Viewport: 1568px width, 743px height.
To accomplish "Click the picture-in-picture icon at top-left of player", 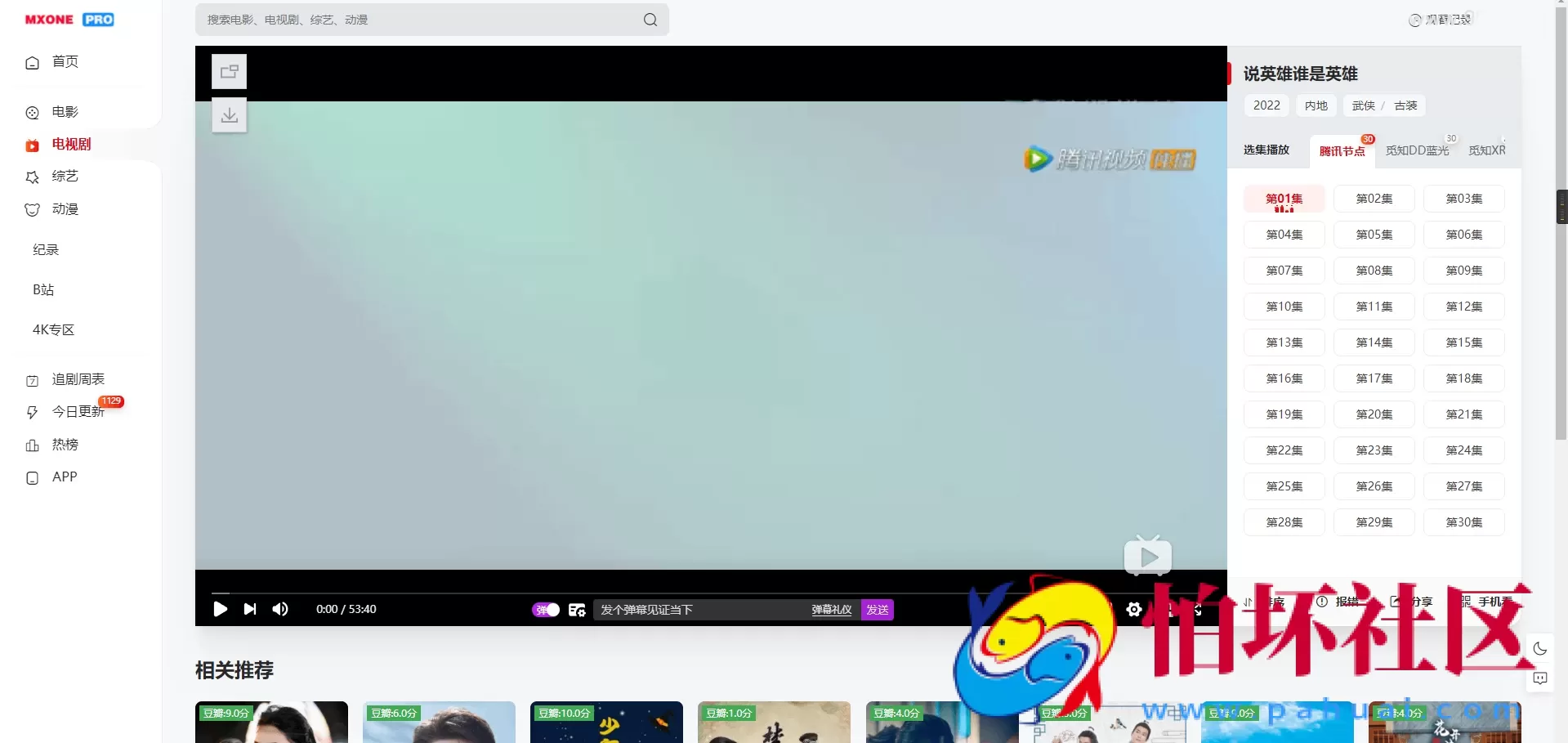I will (230, 72).
